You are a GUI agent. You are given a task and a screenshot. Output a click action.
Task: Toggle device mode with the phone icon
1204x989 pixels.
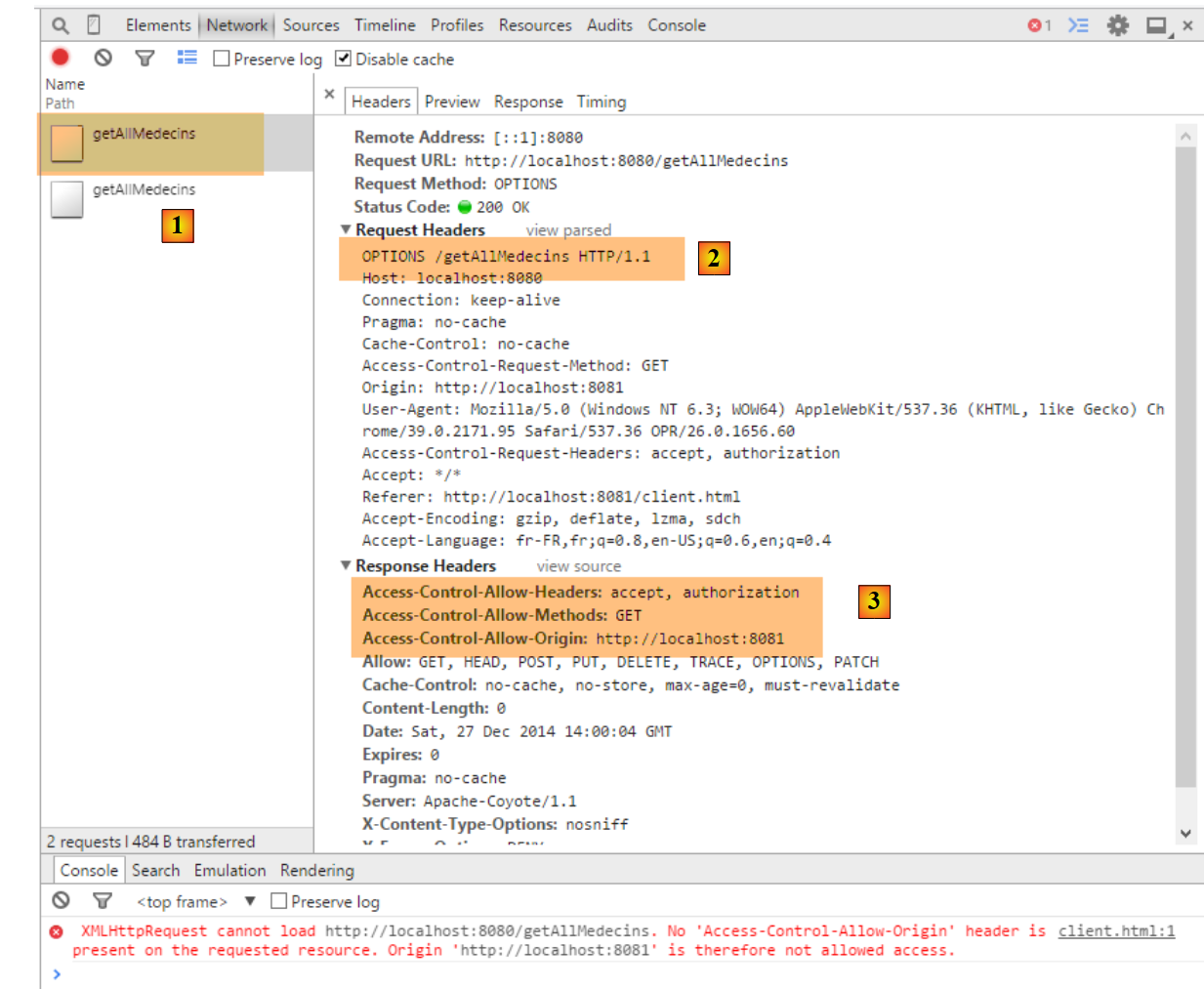point(94,25)
